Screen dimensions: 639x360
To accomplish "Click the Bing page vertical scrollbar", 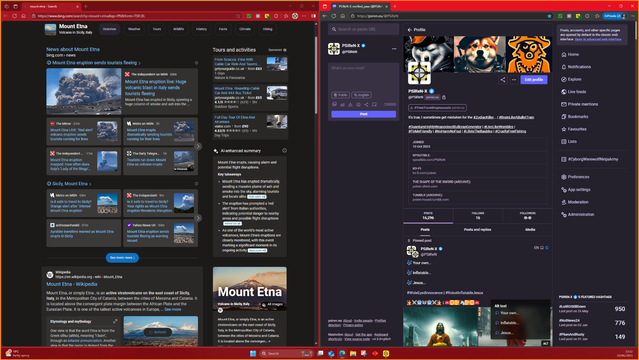I will [x=316, y=69].
